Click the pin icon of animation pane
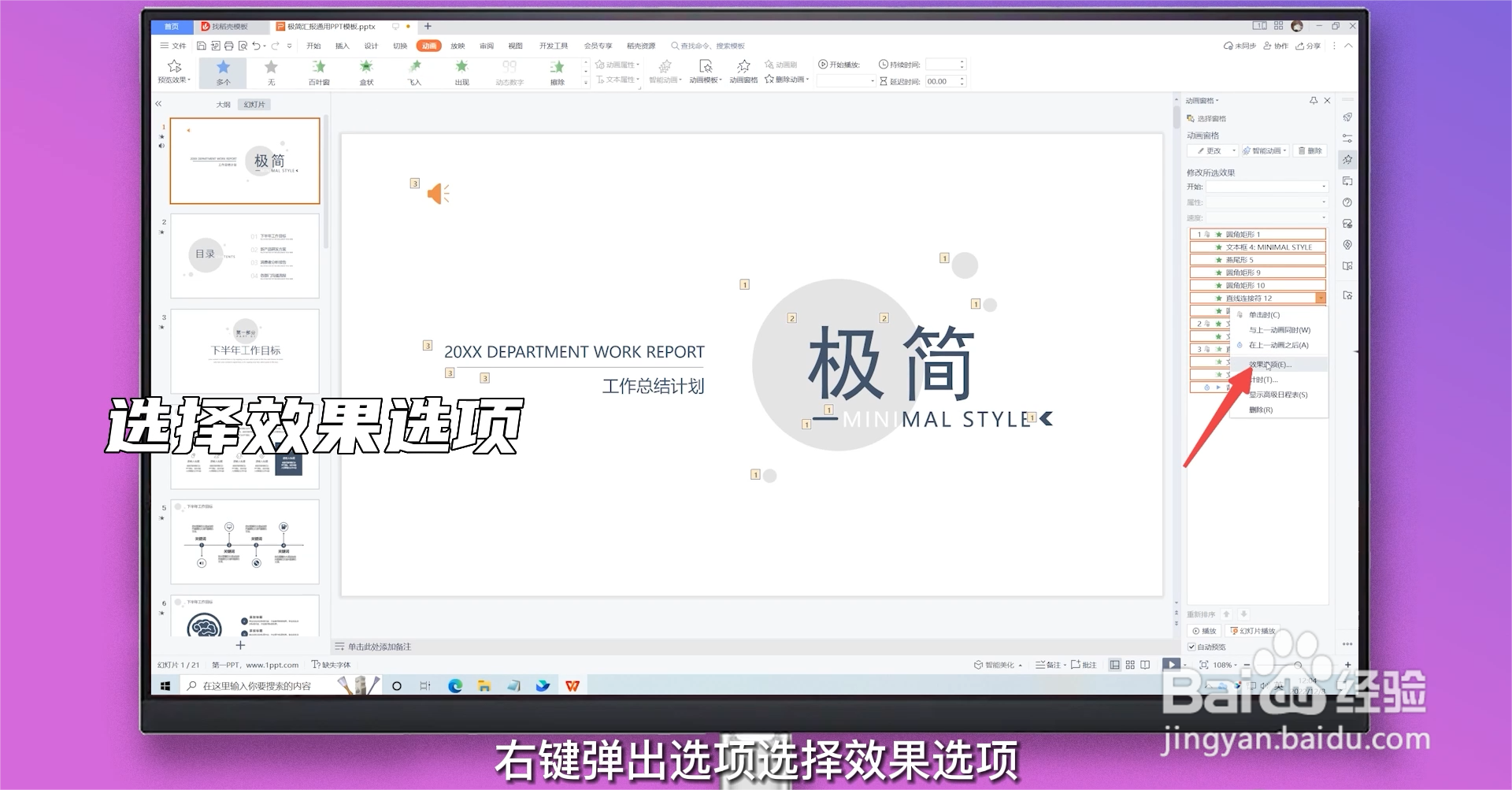The height and width of the screenshot is (790, 1512). coord(1314,101)
